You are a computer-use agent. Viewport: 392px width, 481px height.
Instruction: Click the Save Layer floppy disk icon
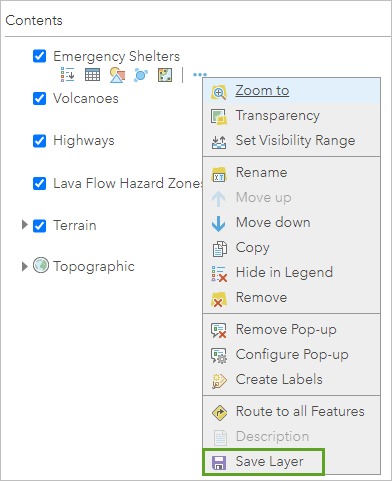coord(219,462)
